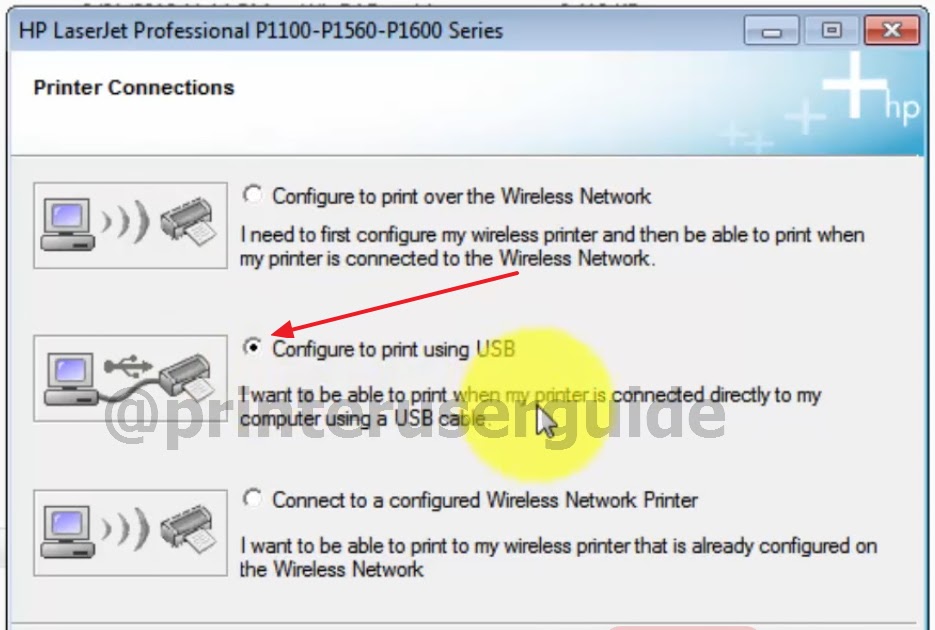Click the USB cable description paragraph
Image resolution: width=935 pixels, height=630 pixels.
point(530,406)
